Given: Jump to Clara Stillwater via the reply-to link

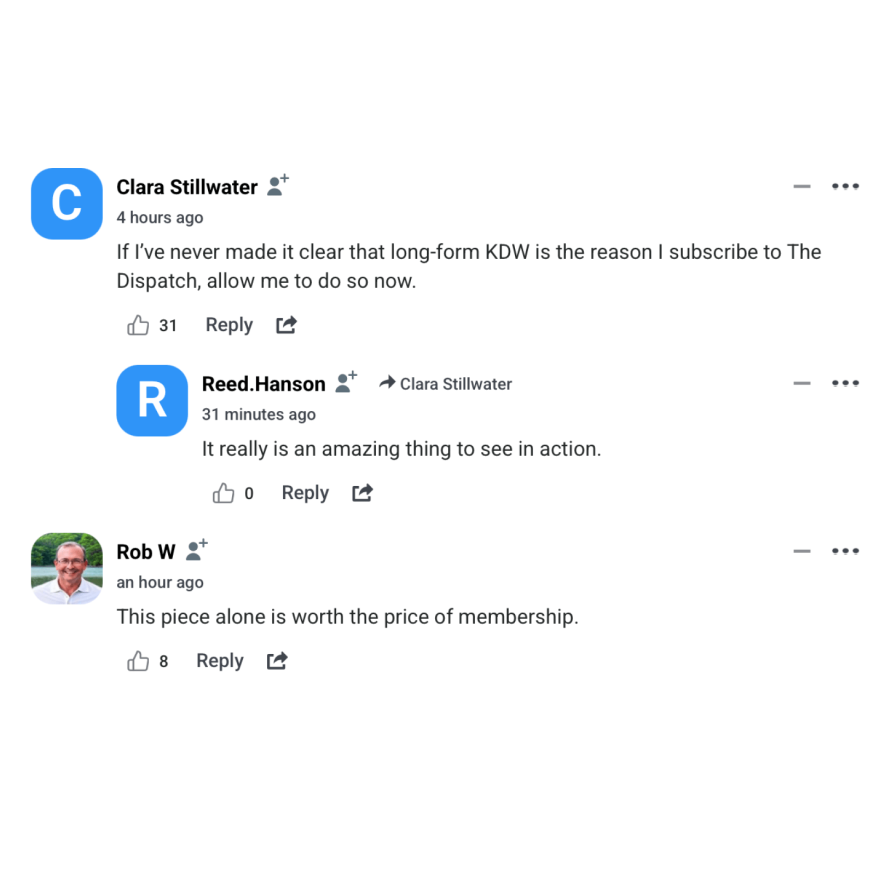Looking at the screenshot, I should click(x=445, y=383).
